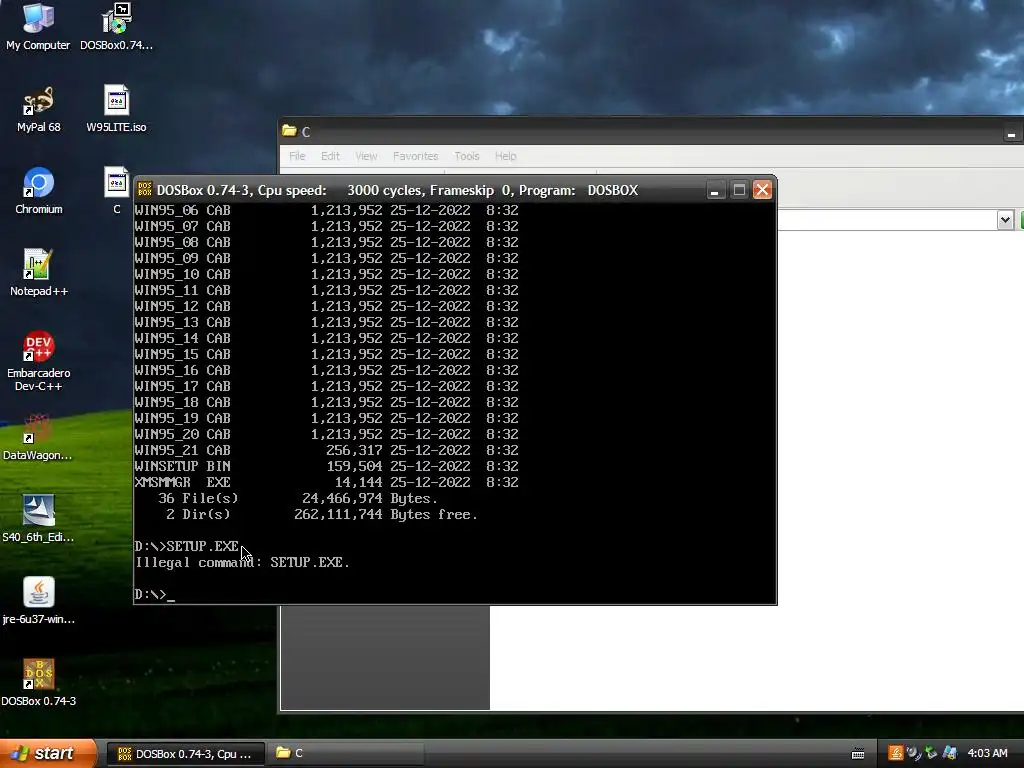Click the fourth system tray icon
This screenshot has height=768, width=1024.
[950, 753]
